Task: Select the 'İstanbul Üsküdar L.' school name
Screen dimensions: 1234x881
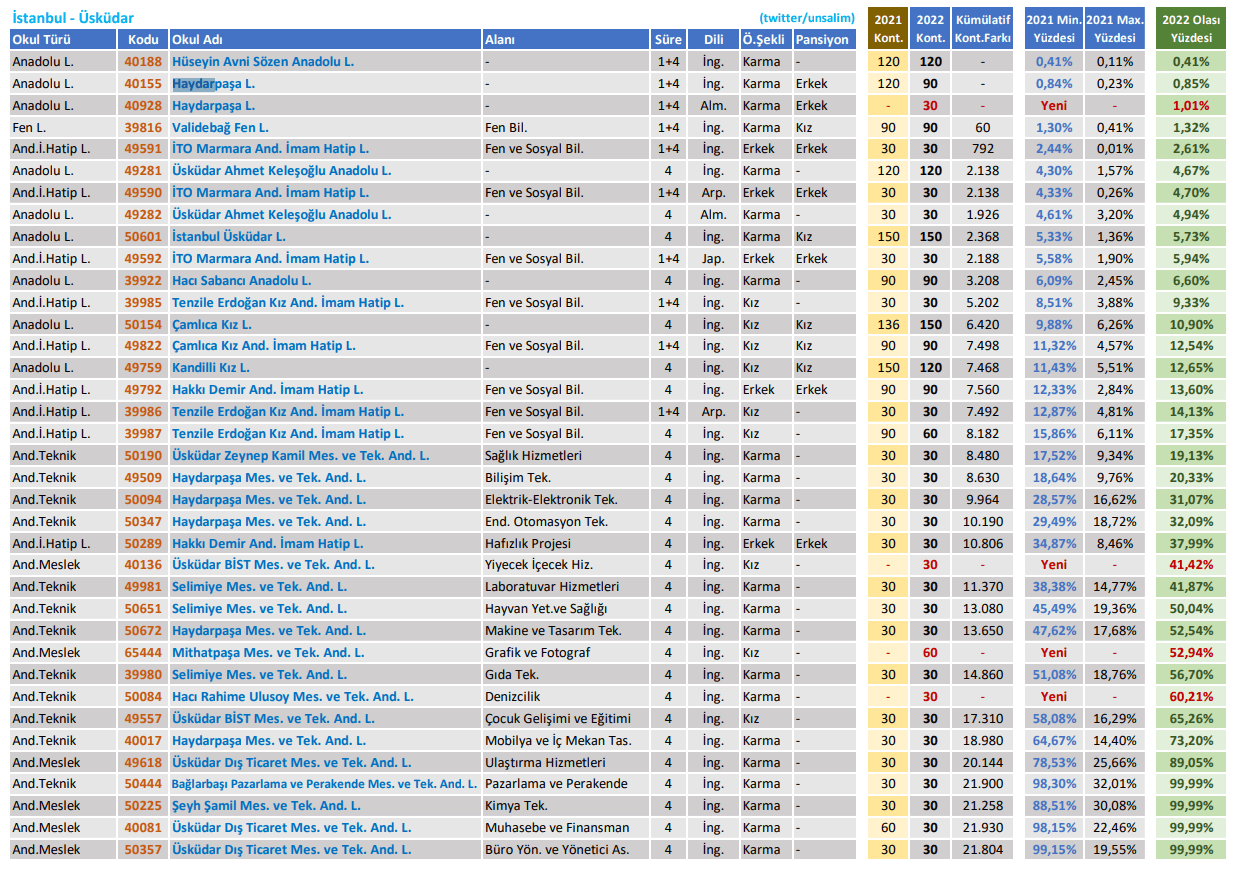Action: coord(229,237)
